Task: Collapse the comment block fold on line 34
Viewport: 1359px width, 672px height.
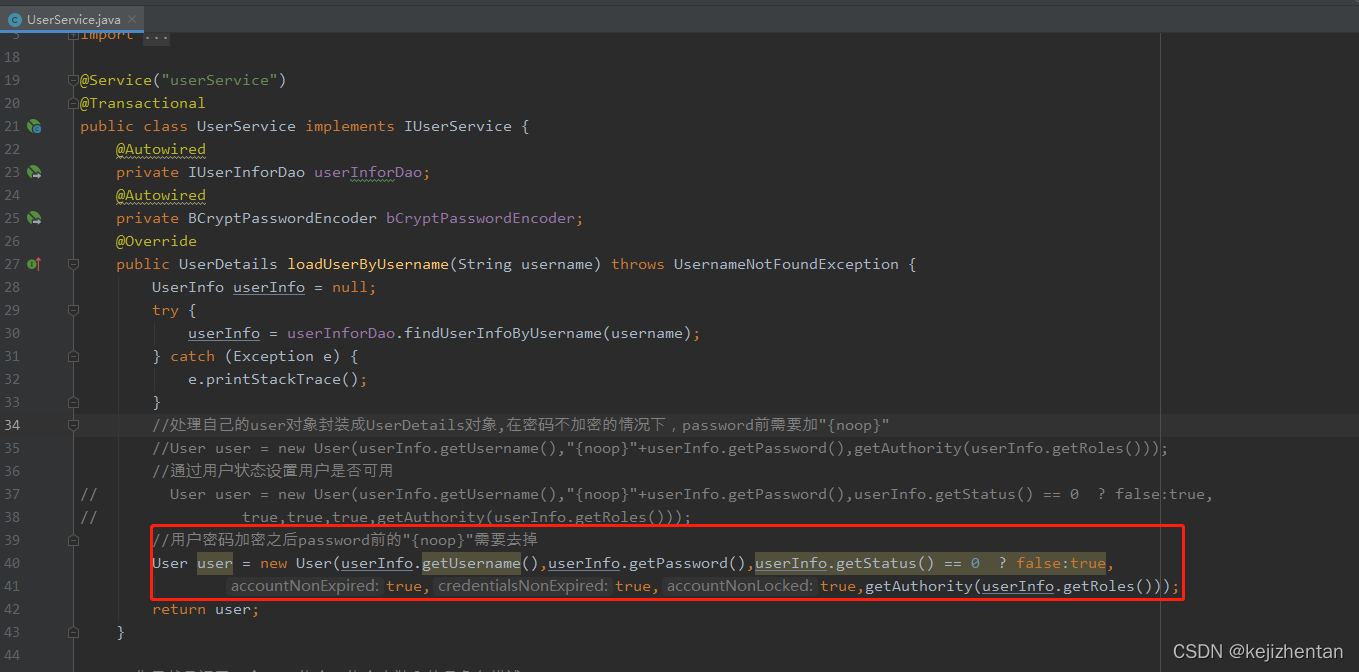Action: point(73,425)
